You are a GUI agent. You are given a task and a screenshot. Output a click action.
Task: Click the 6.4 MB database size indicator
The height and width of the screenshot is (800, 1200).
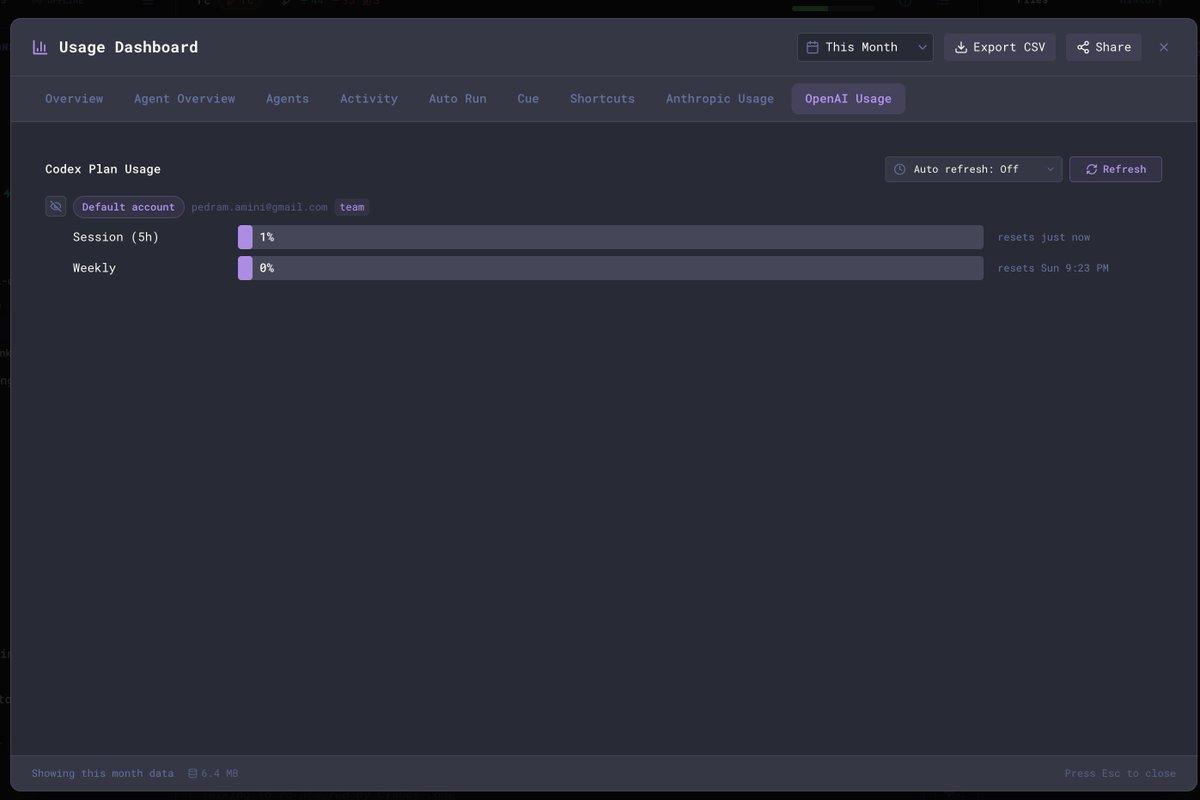point(213,773)
